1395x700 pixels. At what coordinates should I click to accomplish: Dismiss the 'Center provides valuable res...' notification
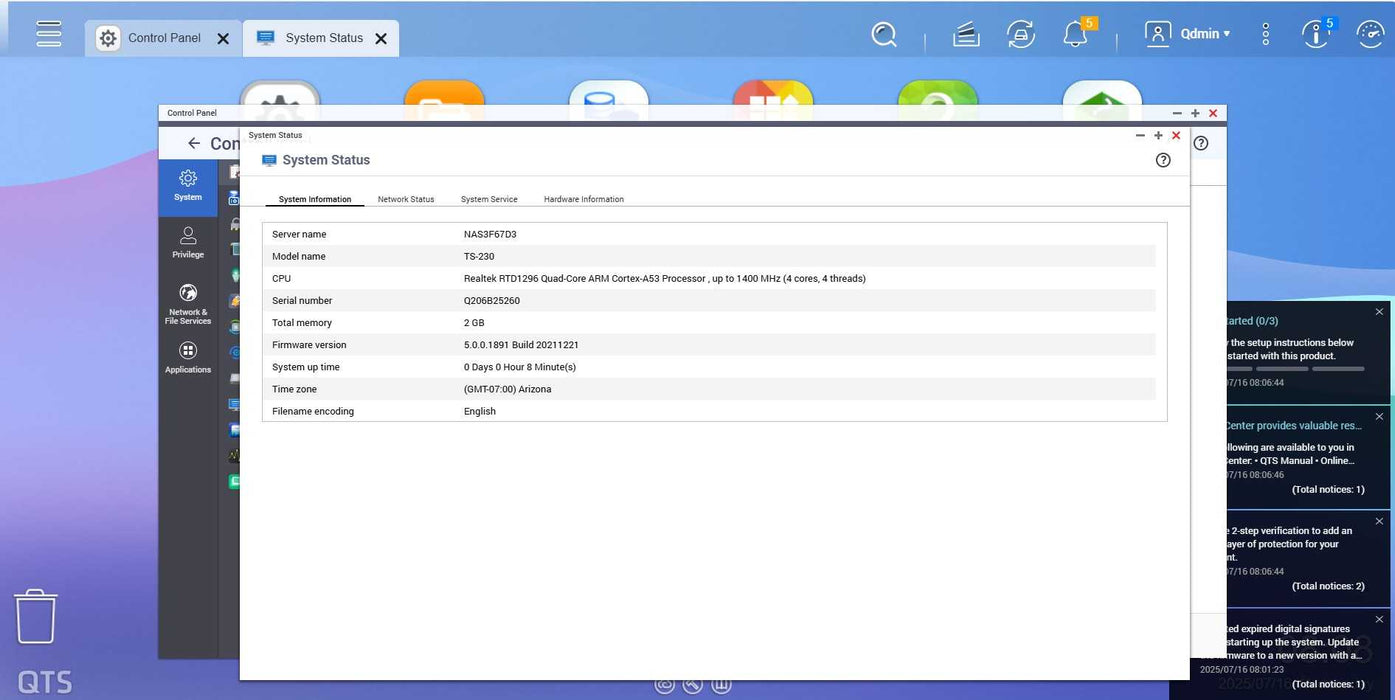point(1379,416)
